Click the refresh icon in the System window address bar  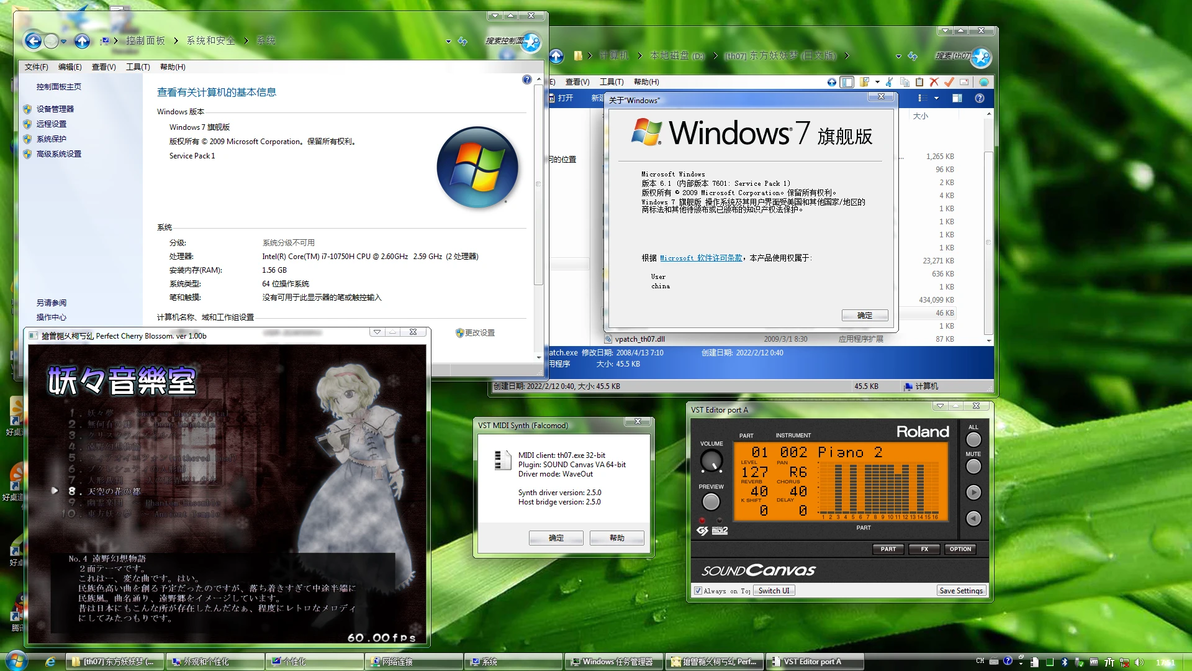(x=462, y=41)
